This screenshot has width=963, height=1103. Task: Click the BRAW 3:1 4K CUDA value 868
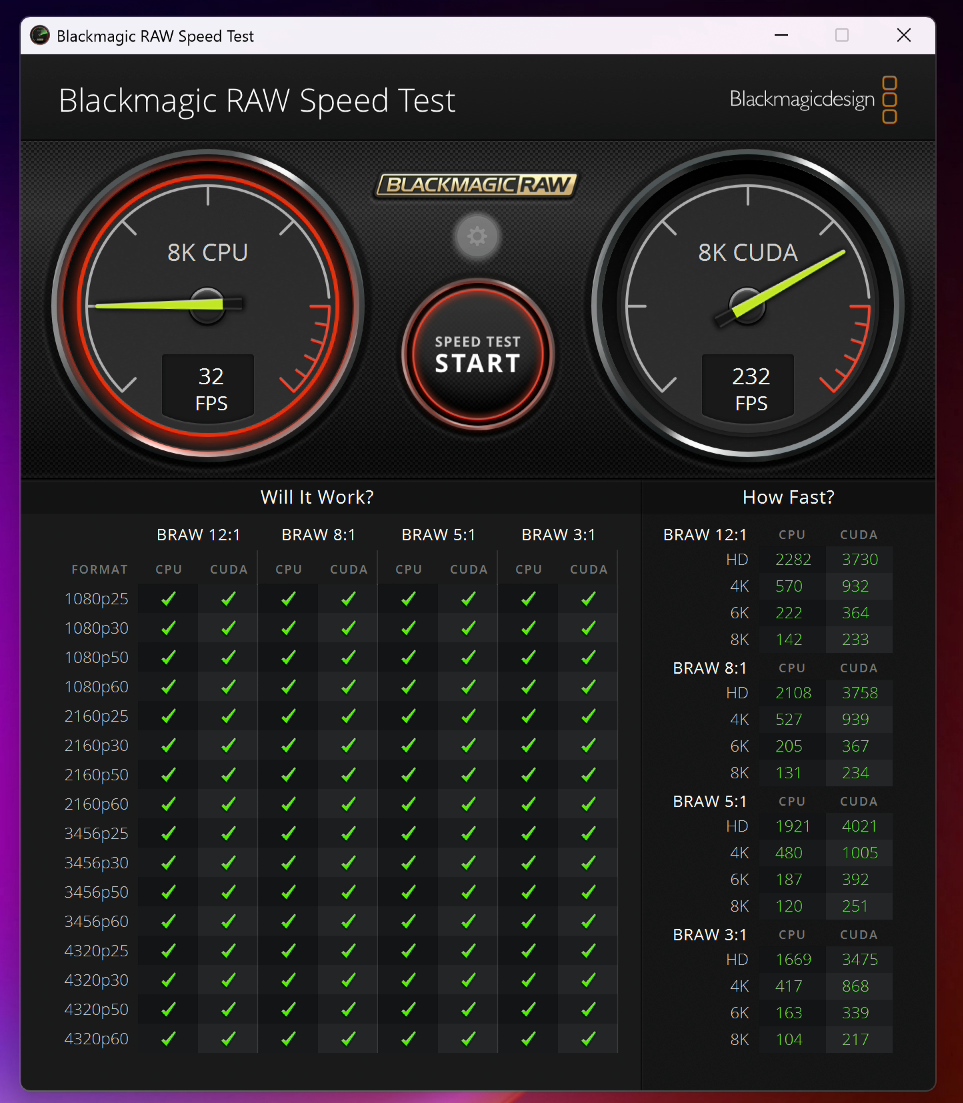coord(855,987)
